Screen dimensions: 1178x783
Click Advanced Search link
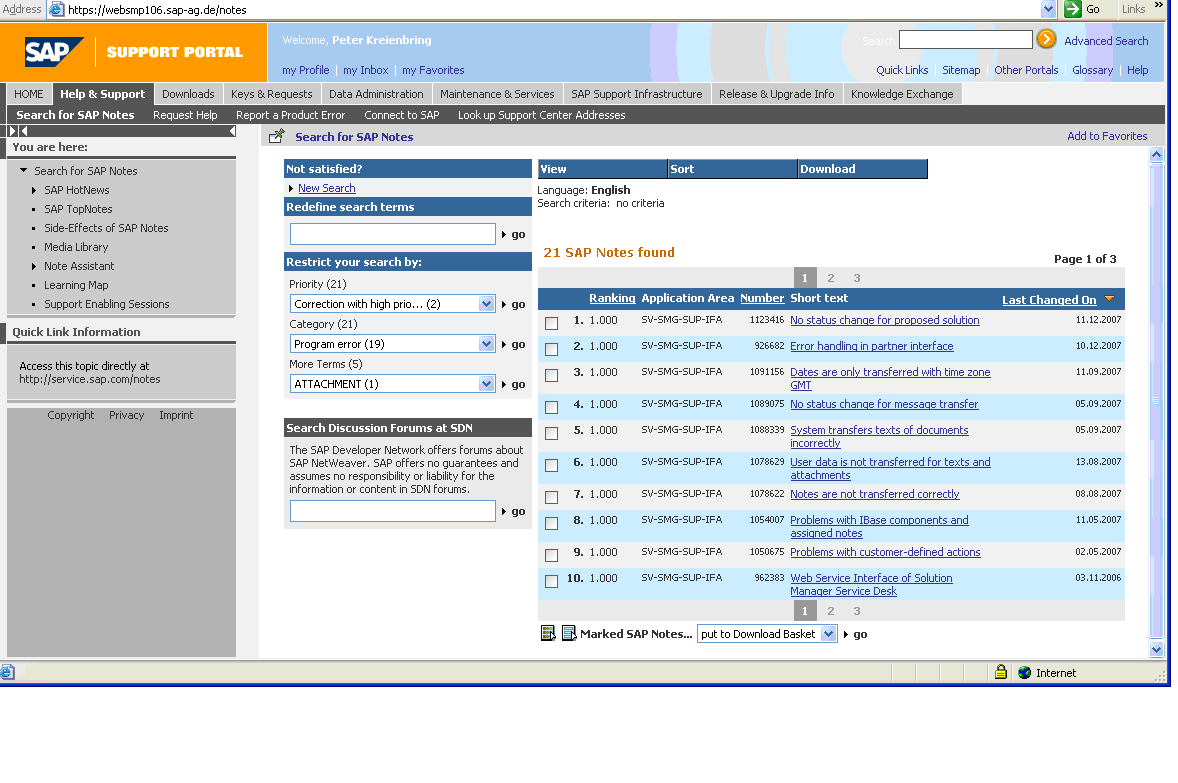[1106, 41]
